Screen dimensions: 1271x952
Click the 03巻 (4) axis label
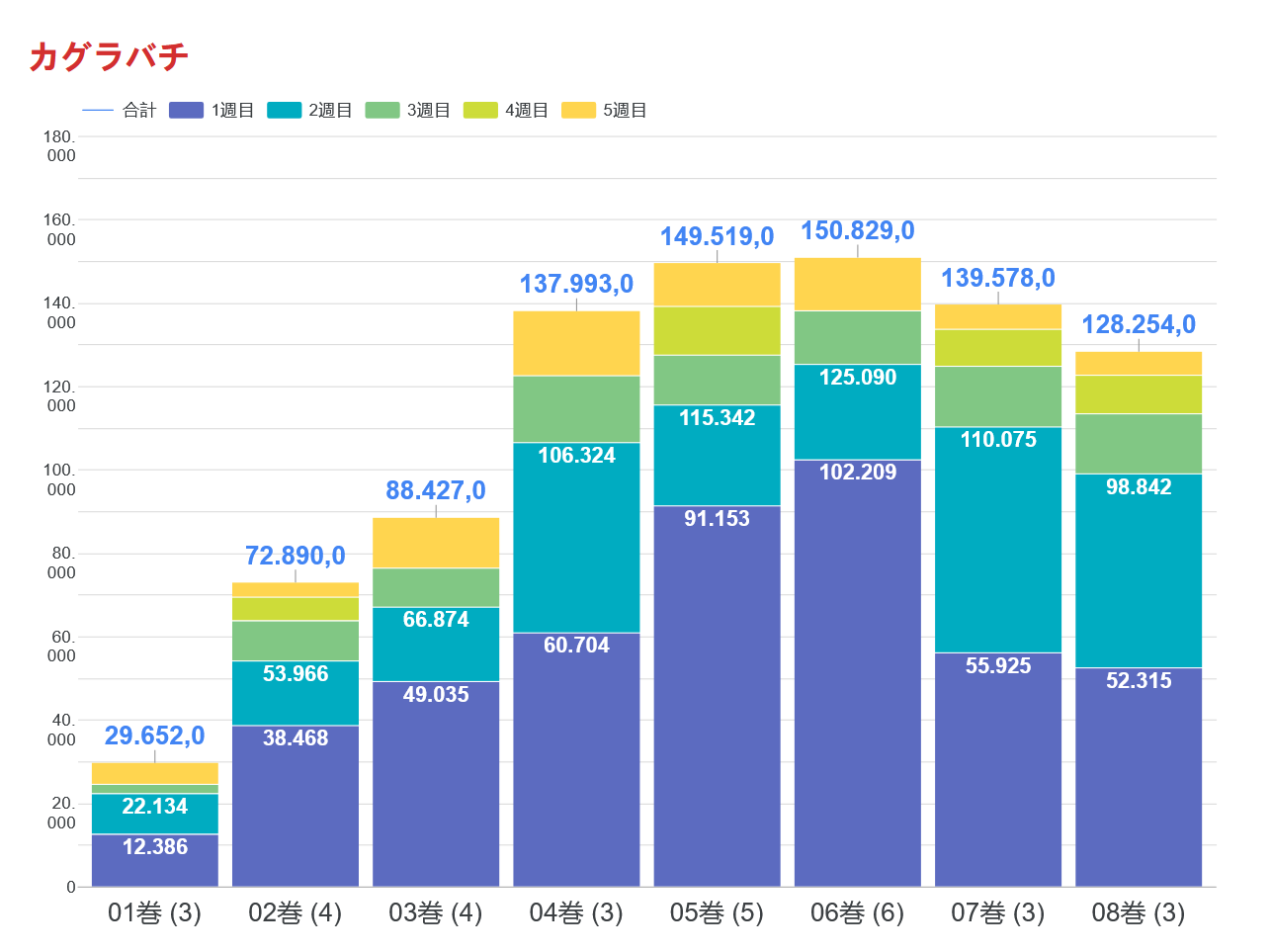tap(436, 912)
